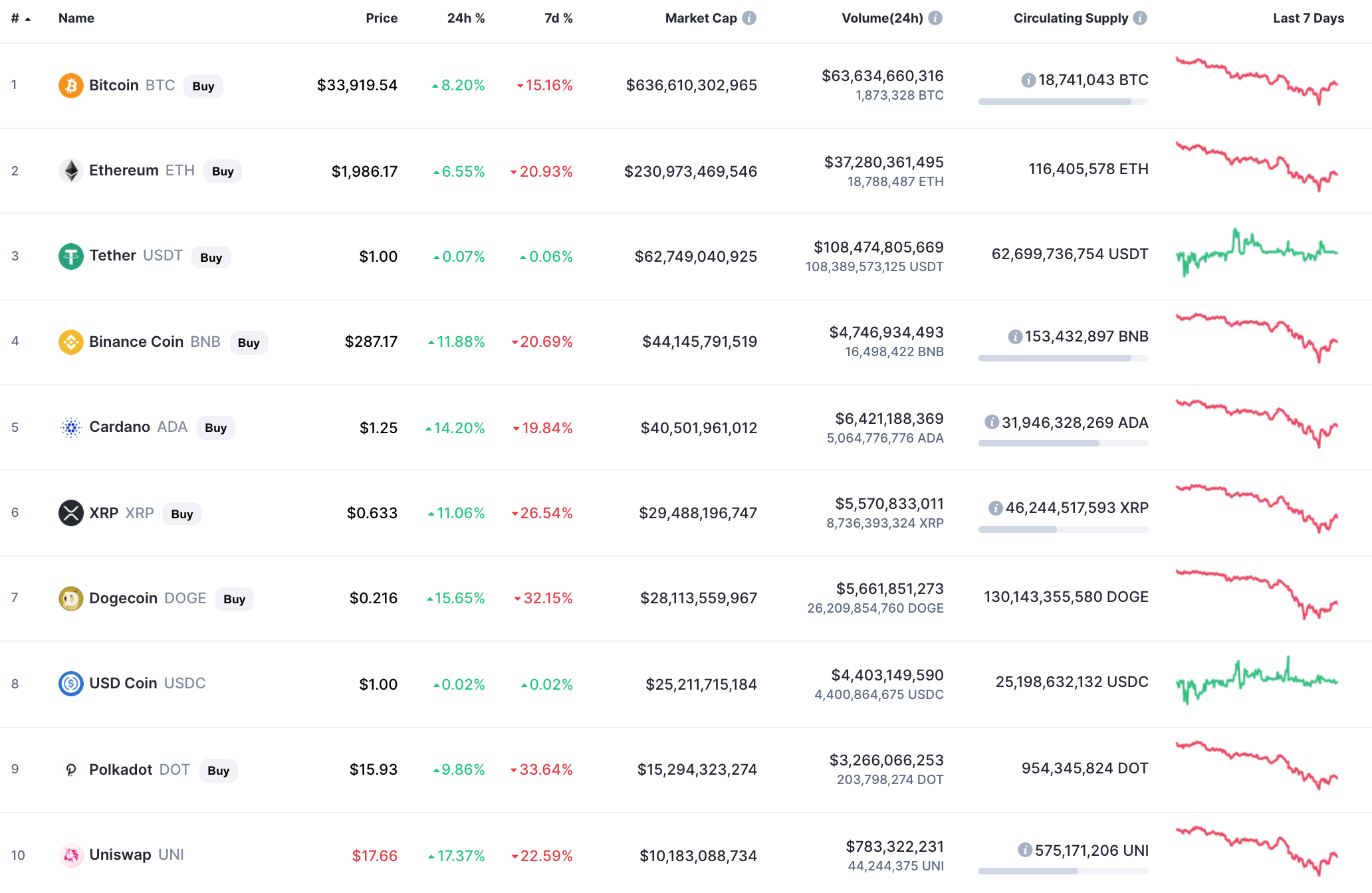
Task: Click the Dogecoin logo icon
Action: point(70,599)
